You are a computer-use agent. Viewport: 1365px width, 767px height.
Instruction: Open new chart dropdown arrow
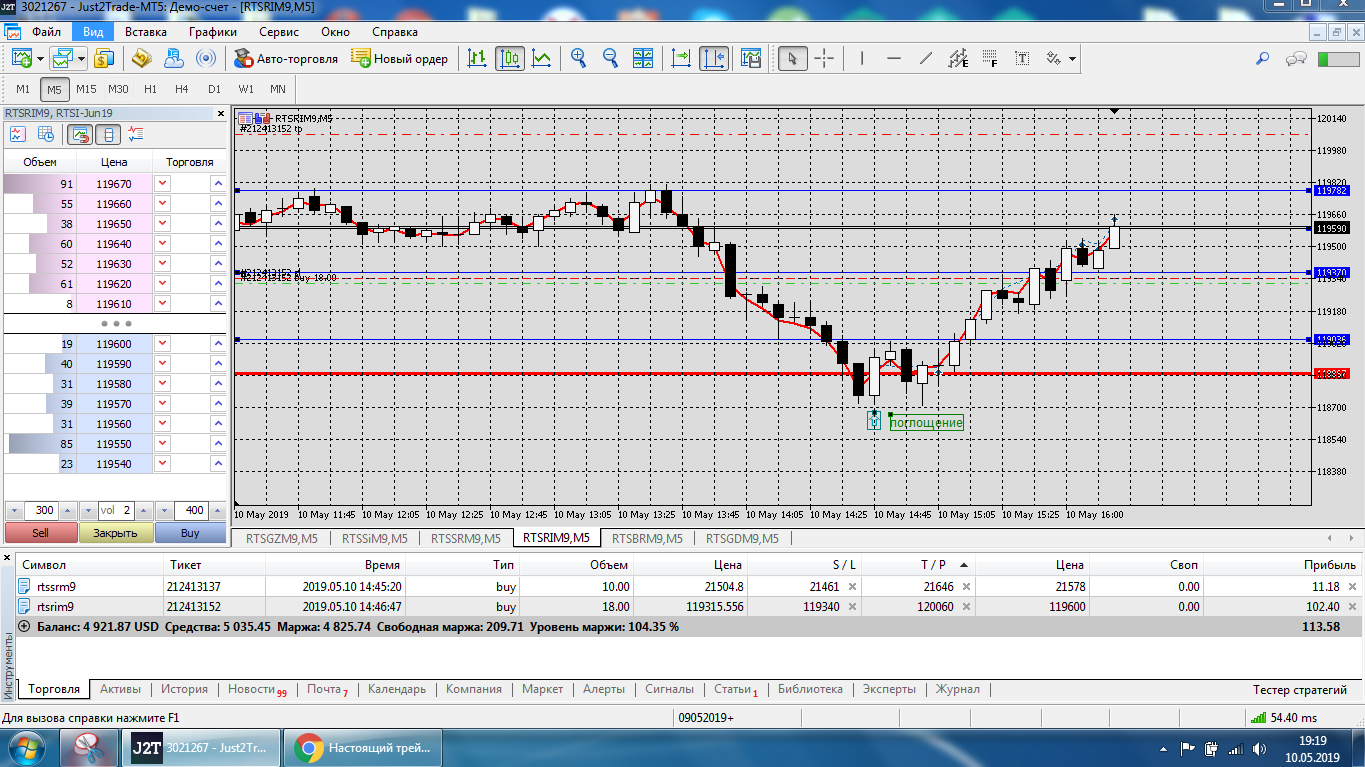pyautogui.click(x=38, y=58)
